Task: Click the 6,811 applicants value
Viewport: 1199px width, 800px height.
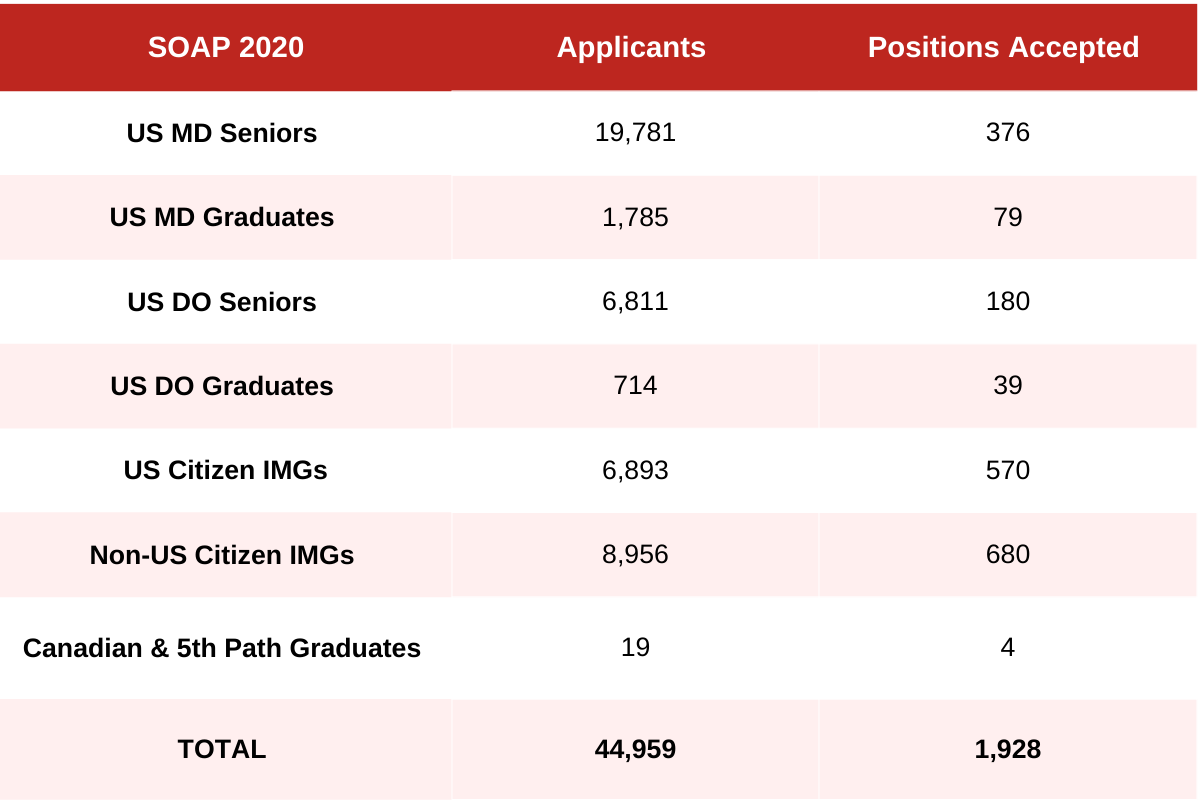Action: pyautogui.click(x=635, y=302)
